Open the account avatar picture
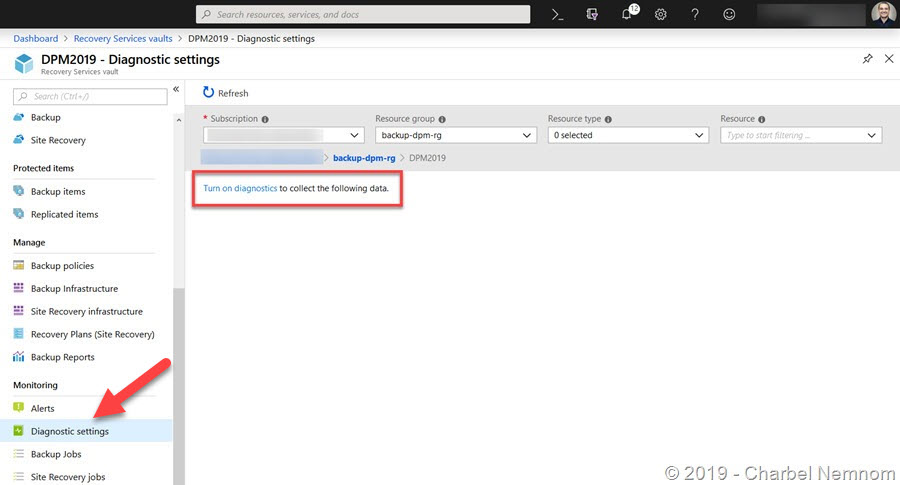This screenshot has width=900, height=485. tap(884, 14)
